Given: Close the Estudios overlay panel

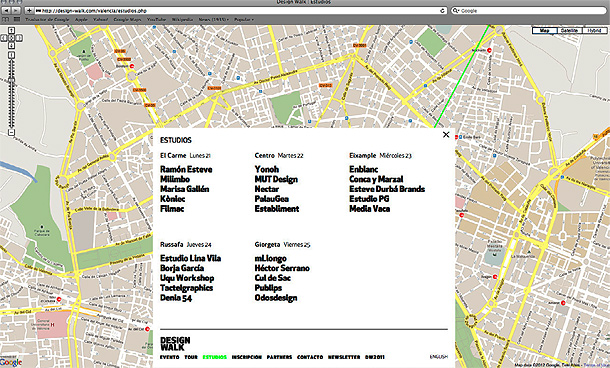Looking at the screenshot, I should [x=446, y=135].
